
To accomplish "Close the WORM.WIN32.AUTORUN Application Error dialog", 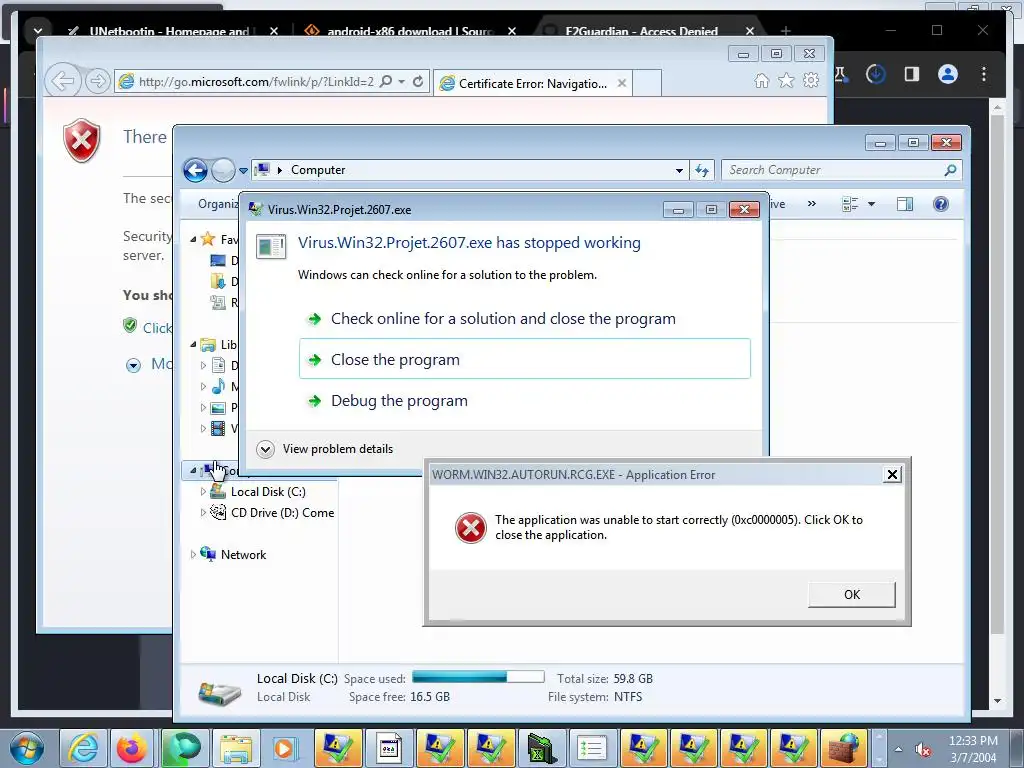I will tap(892, 475).
